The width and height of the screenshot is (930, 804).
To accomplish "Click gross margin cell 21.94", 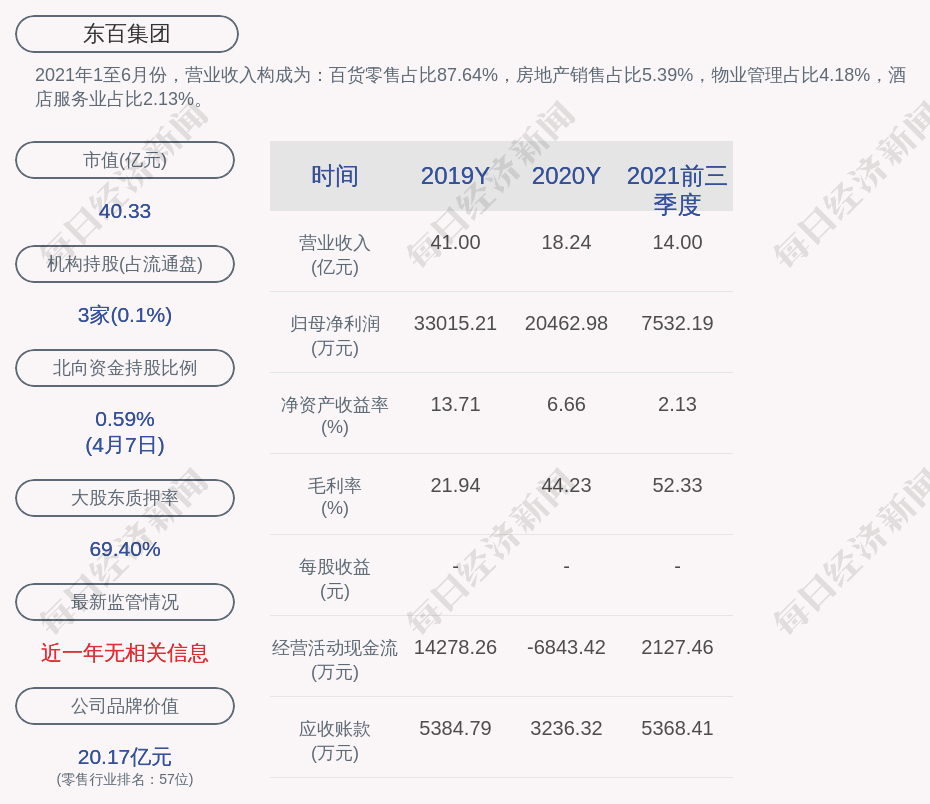I will (455, 486).
